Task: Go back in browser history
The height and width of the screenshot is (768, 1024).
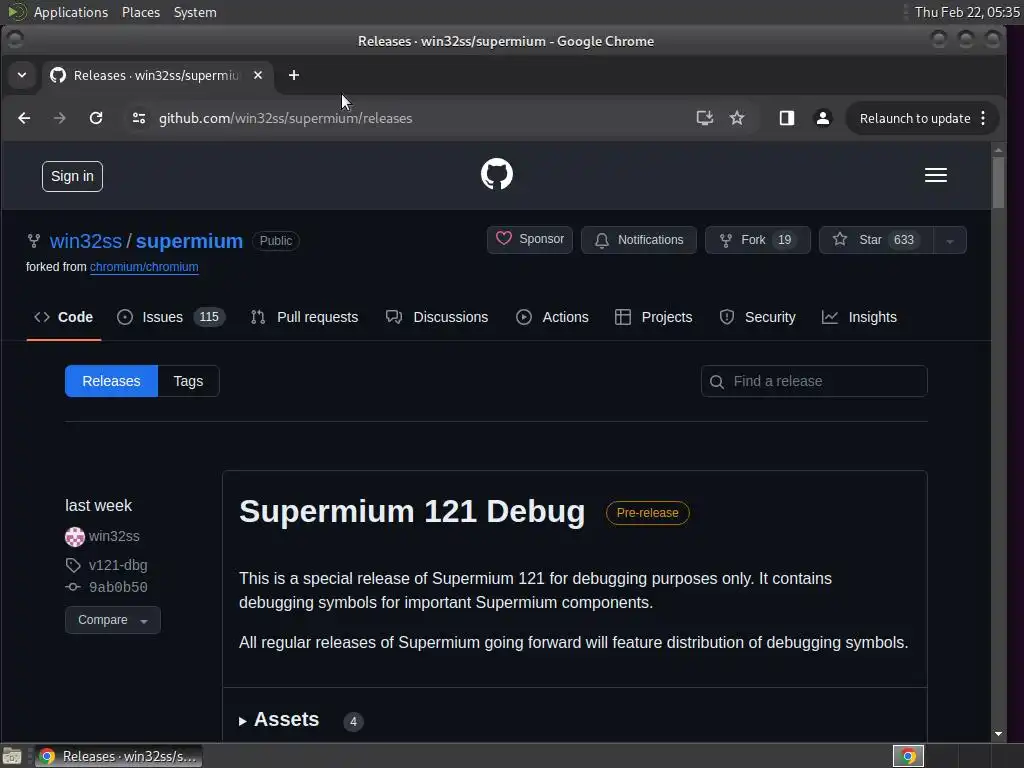Action: (24, 118)
